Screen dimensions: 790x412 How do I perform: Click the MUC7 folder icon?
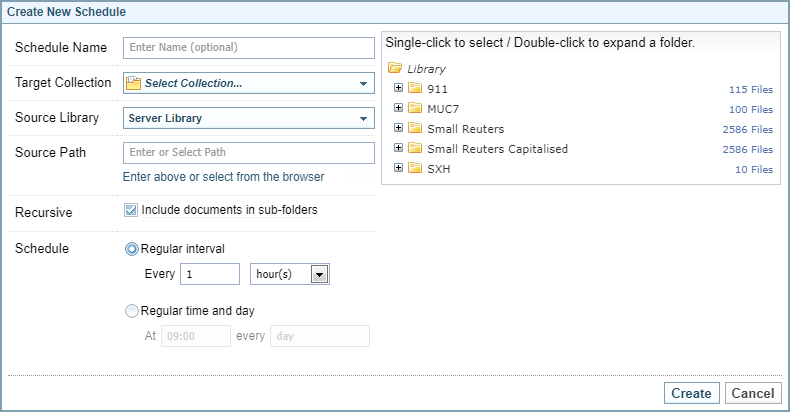(x=415, y=109)
